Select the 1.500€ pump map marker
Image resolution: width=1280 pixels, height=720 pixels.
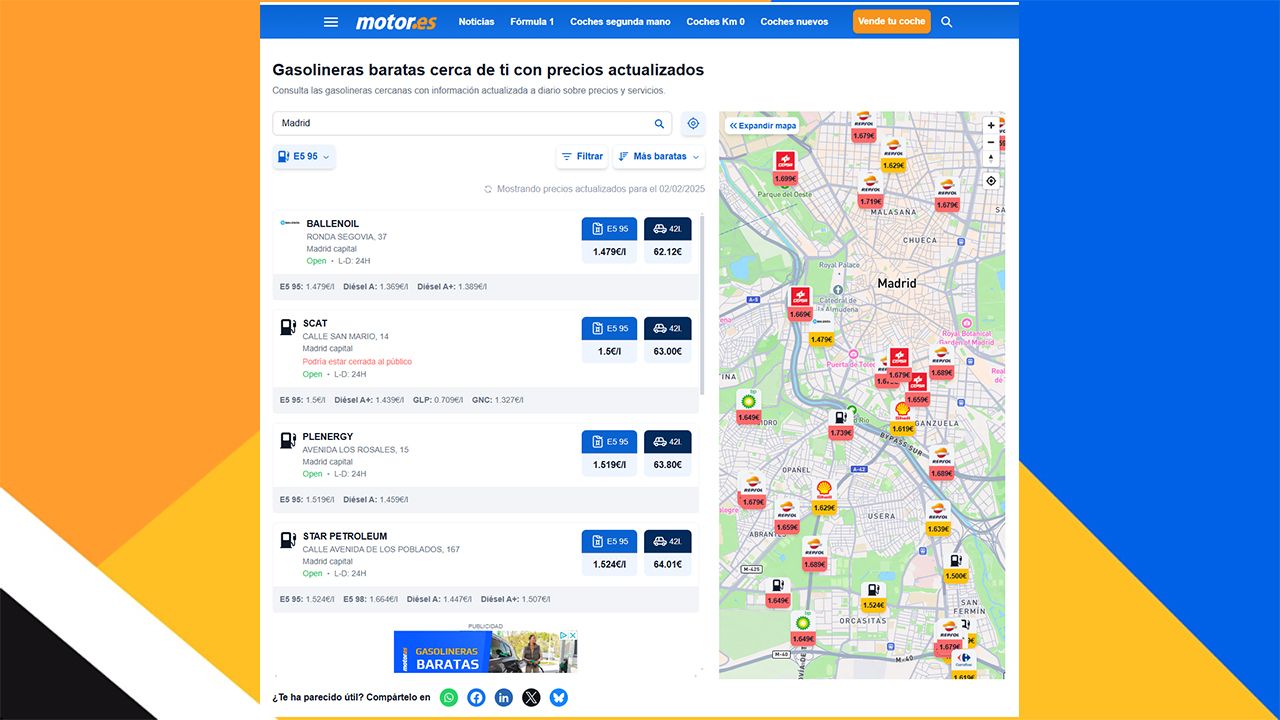point(956,567)
